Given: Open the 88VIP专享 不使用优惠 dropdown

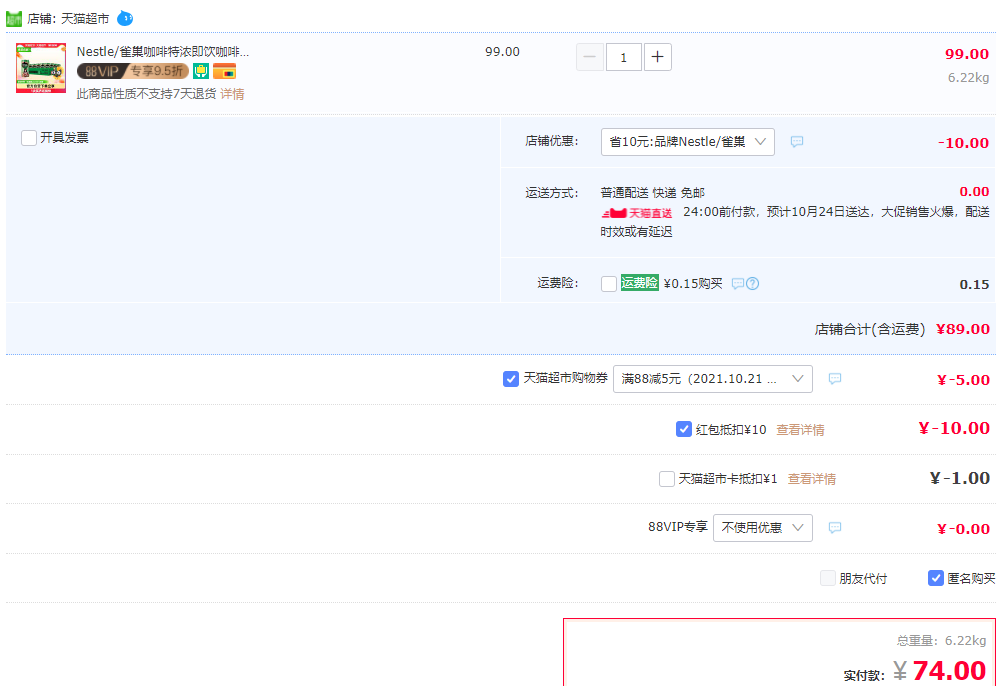Looking at the screenshot, I should pos(762,528).
